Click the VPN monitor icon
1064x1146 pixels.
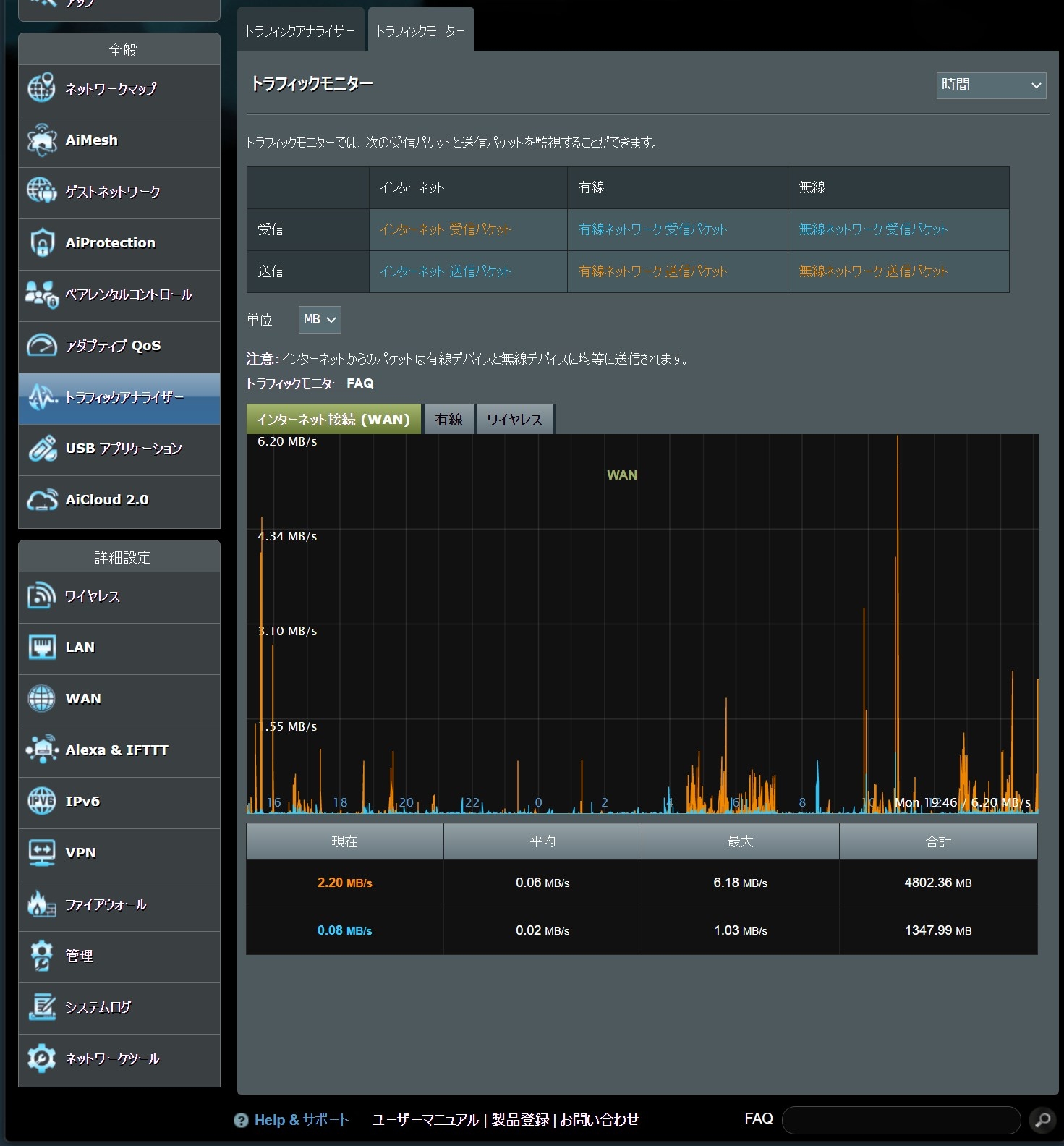41,853
